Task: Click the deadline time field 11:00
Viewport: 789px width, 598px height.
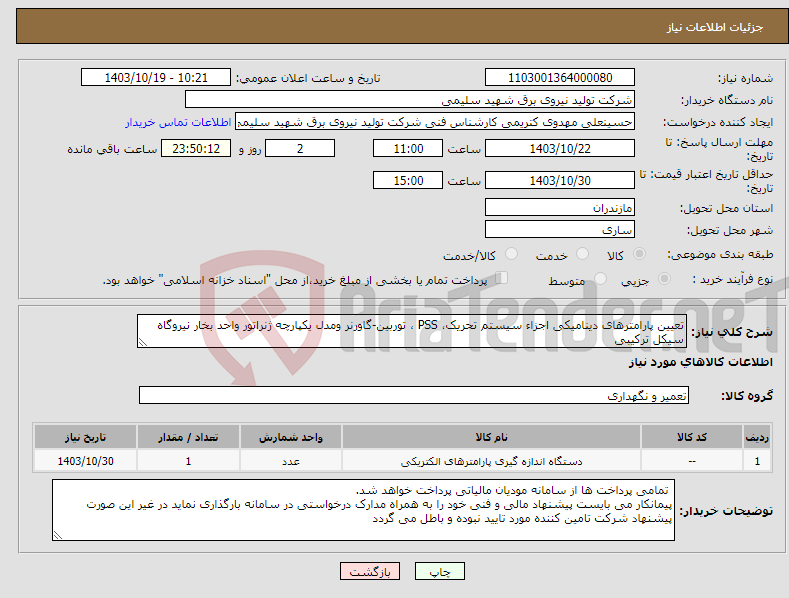Action: pos(408,148)
